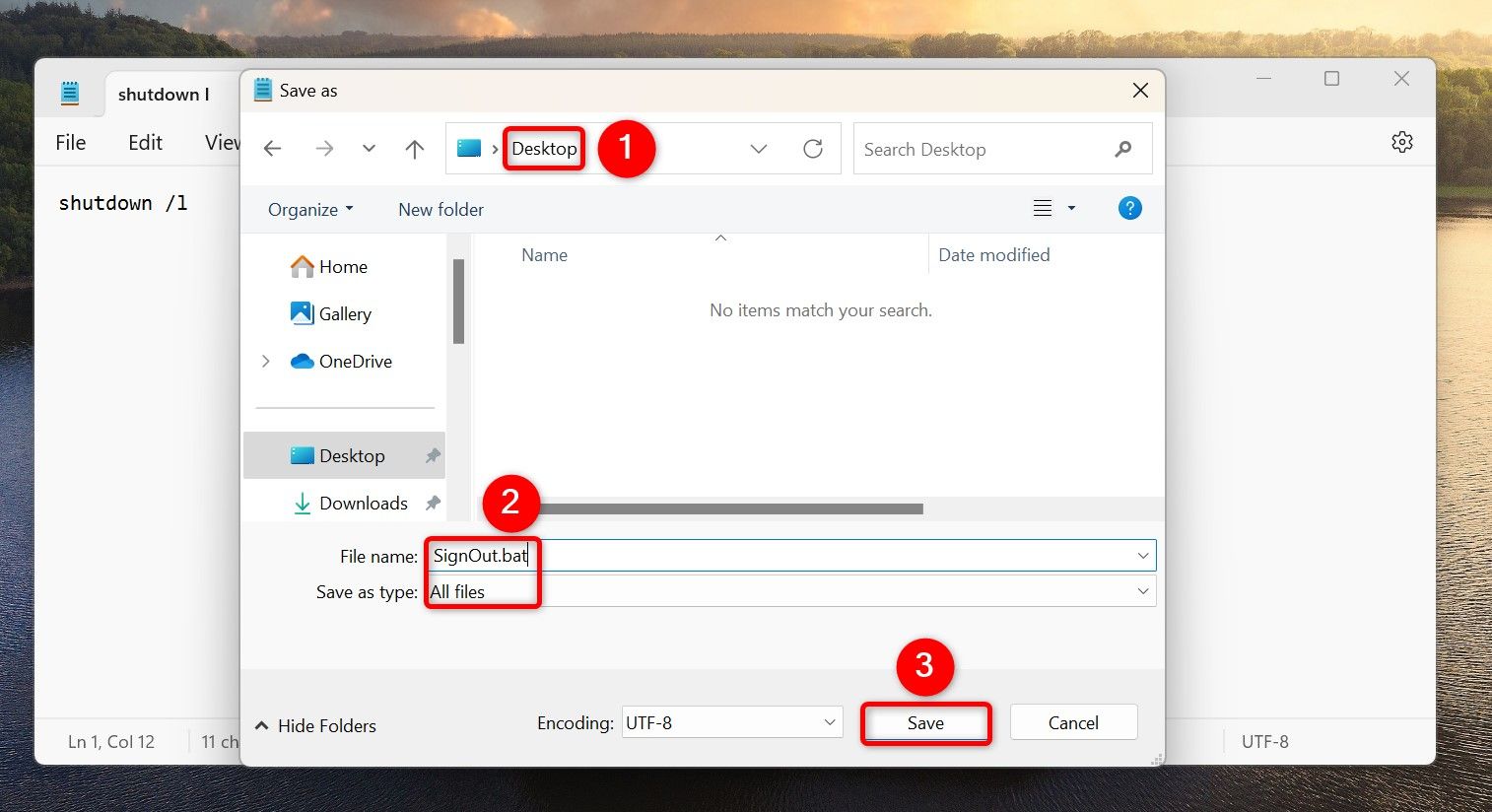Image resolution: width=1492 pixels, height=812 pixels.
Task: Click the Save button
Action: tap(924, 722)
